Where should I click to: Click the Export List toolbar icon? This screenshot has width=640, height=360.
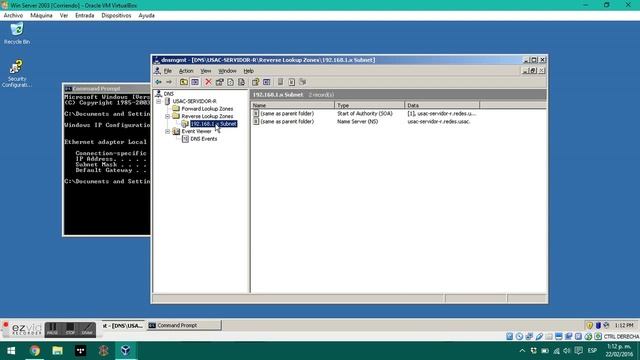[241, 82]
